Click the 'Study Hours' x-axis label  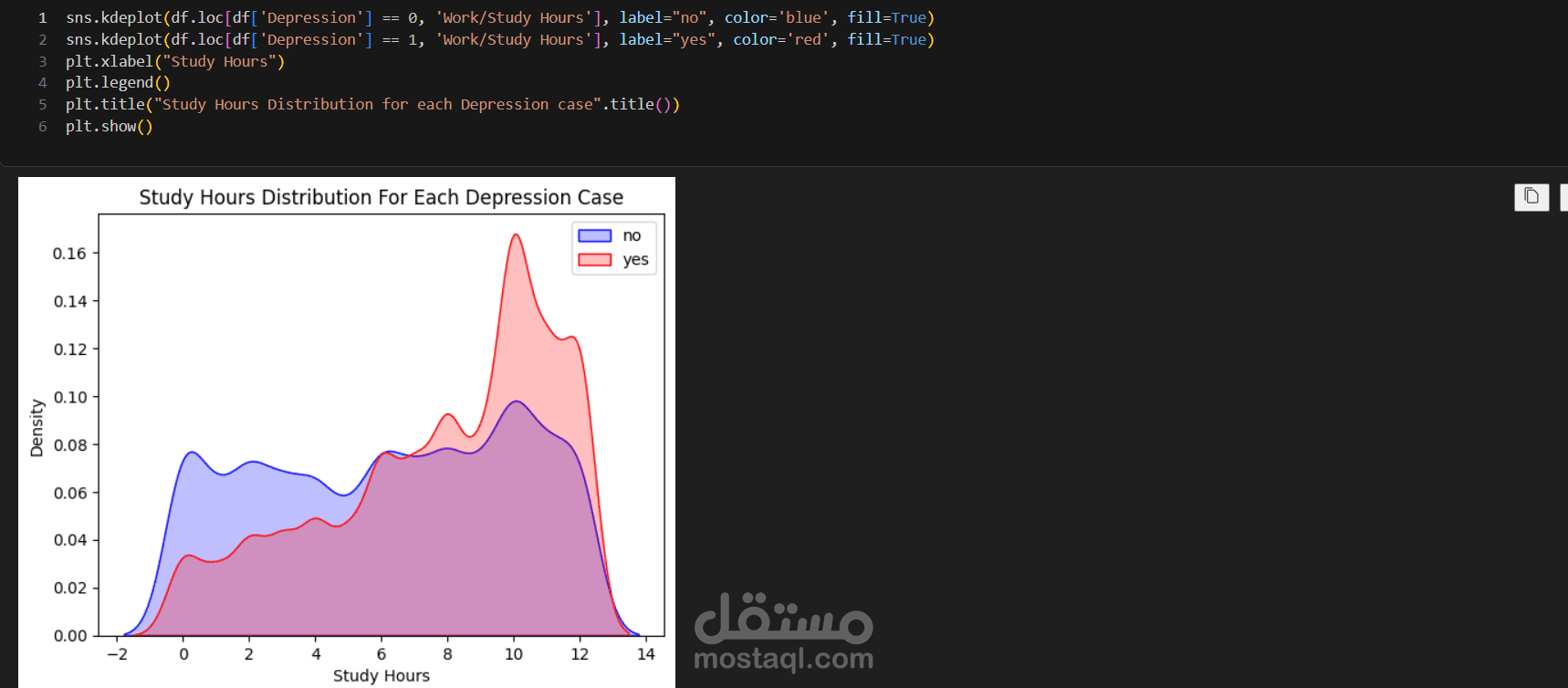coord(382,675)
